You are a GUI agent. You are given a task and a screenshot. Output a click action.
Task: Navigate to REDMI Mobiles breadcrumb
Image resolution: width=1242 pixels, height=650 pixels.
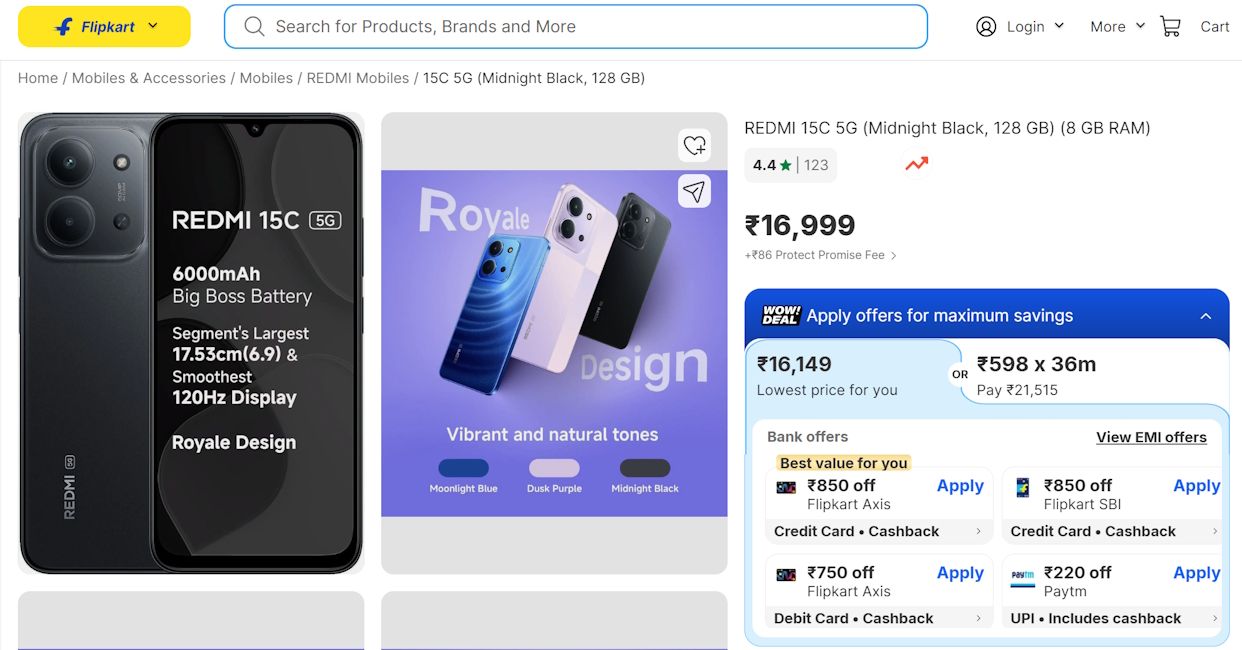(x=357, y=78)
